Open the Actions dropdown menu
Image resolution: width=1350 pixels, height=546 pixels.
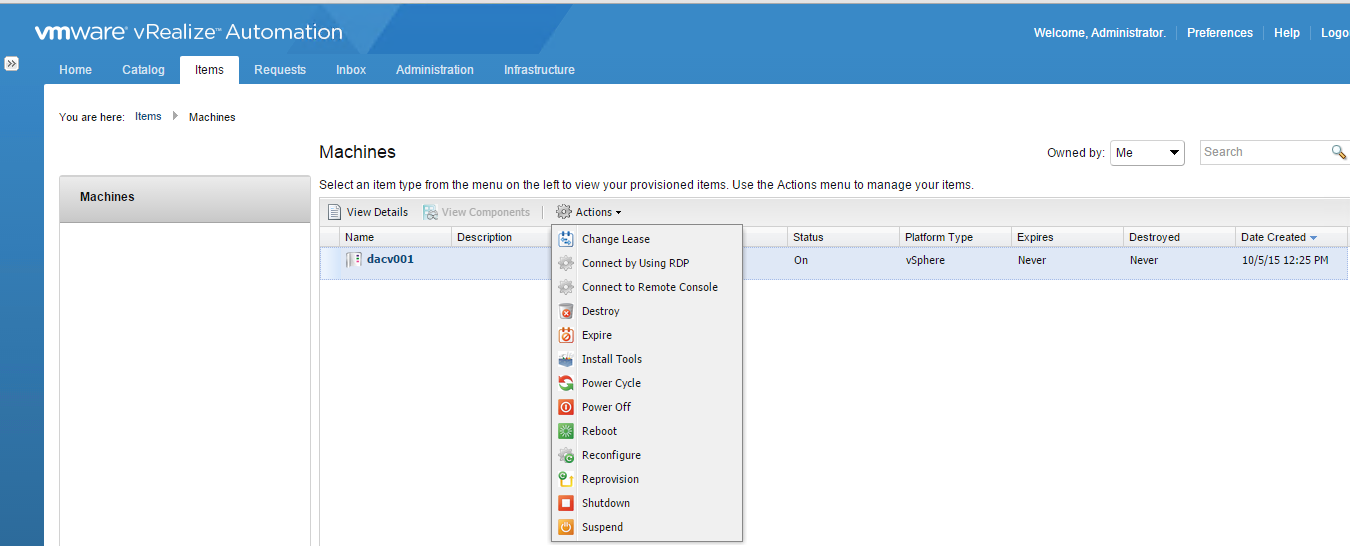pos(589,212)
